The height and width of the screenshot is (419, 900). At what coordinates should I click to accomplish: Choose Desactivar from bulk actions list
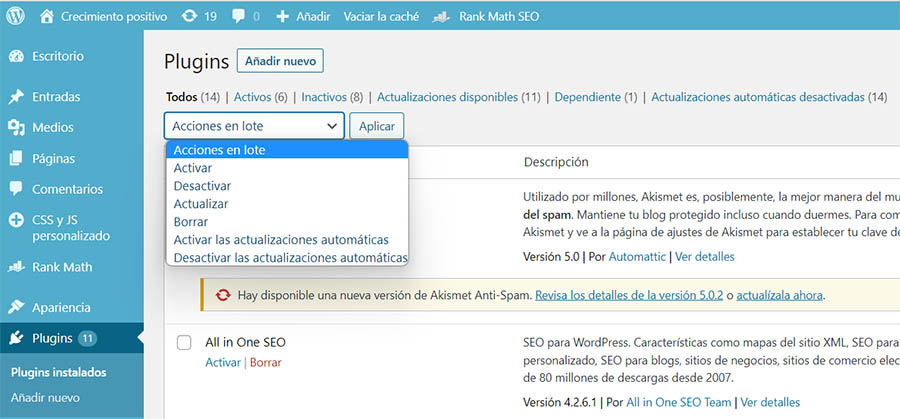(x=202, y=186)
